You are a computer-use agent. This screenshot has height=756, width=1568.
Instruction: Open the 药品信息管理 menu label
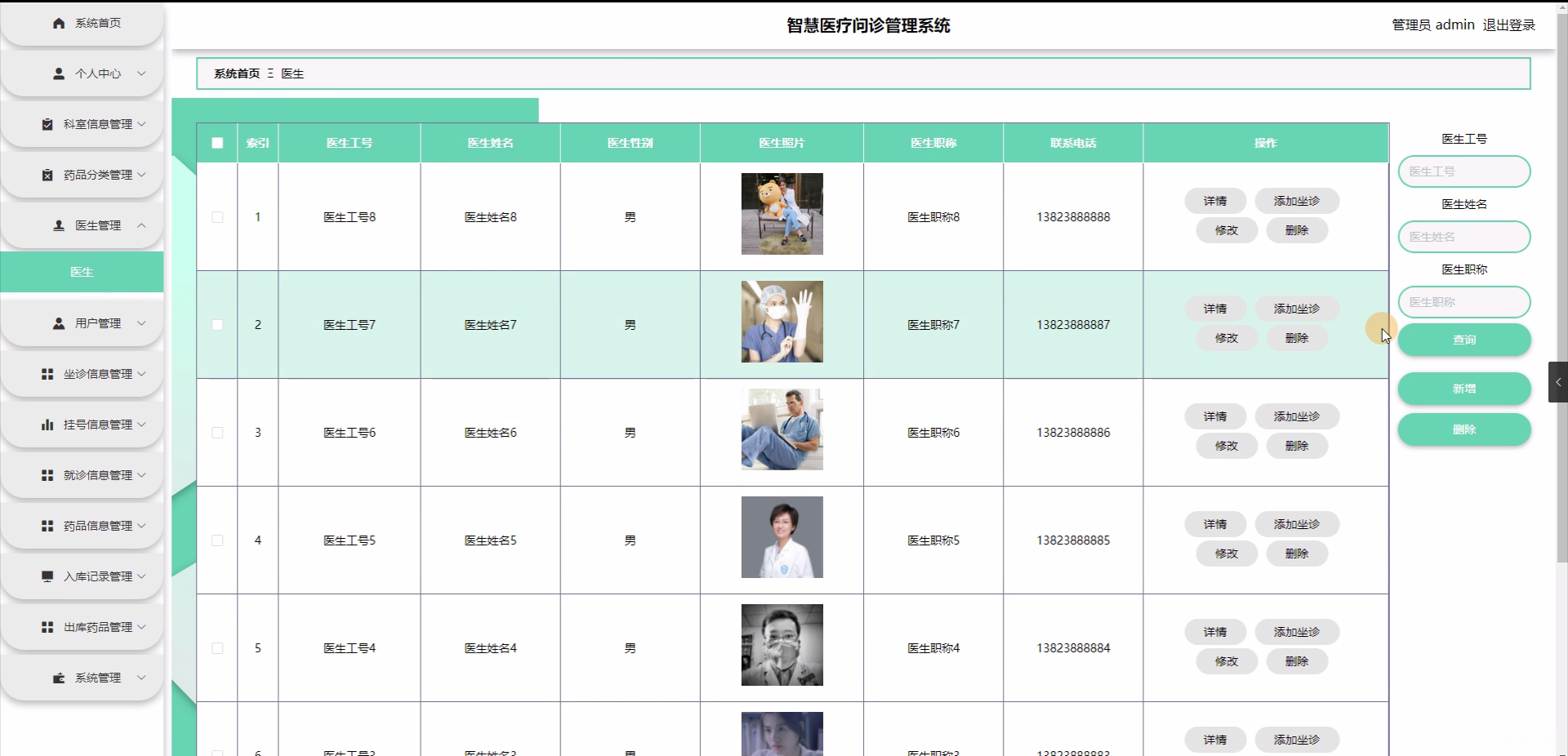click(98, 526)
